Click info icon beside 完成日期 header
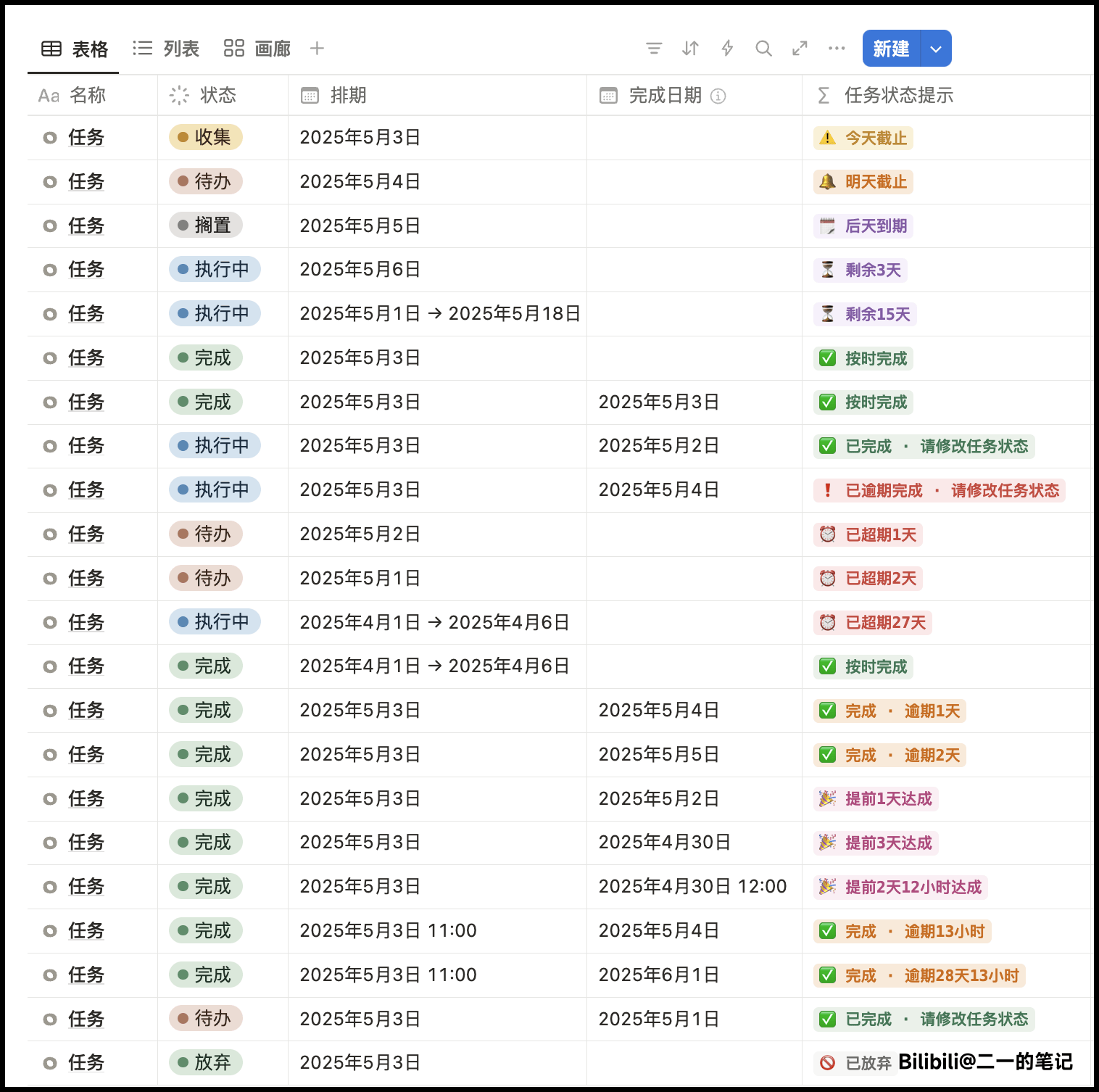Viewport: 1099px width, 1092px height. click(718, 96)
